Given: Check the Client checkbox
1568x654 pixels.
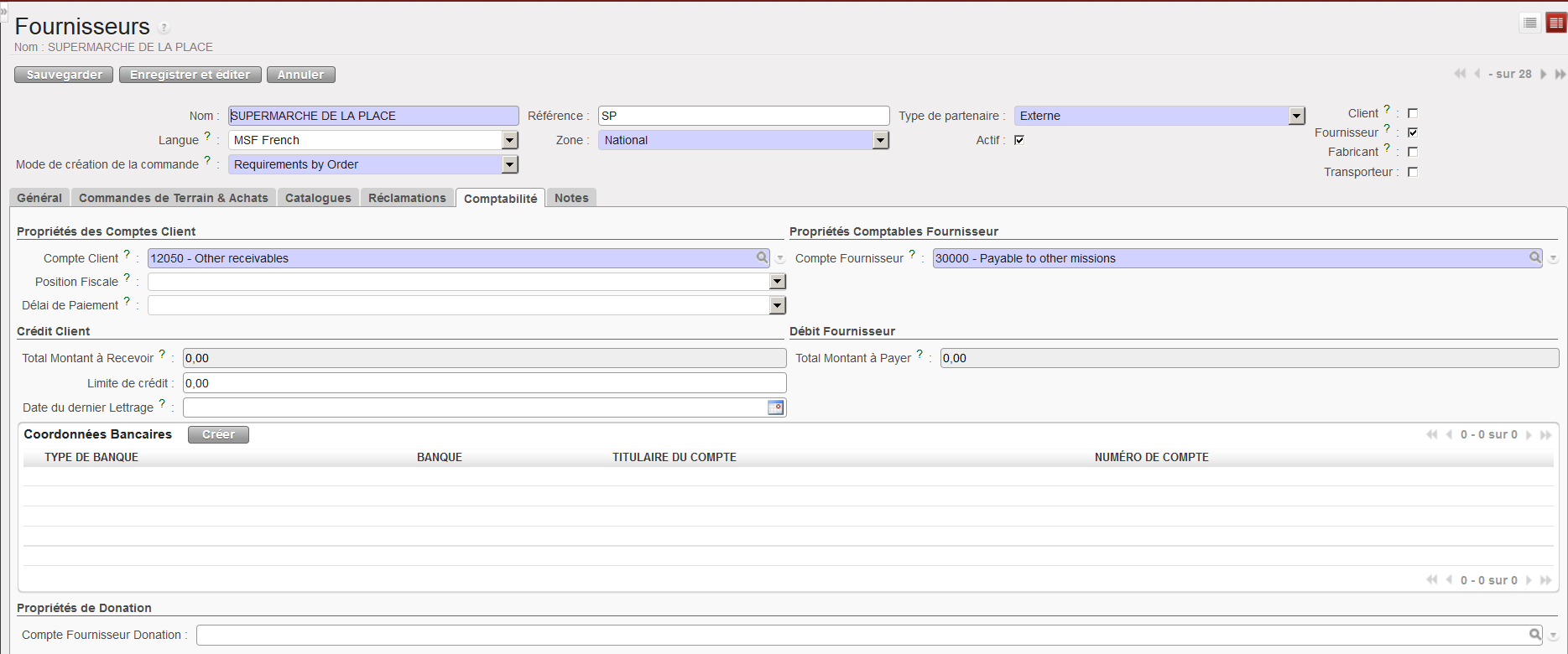Looking at the screenshot, I should click(1413, 113).
